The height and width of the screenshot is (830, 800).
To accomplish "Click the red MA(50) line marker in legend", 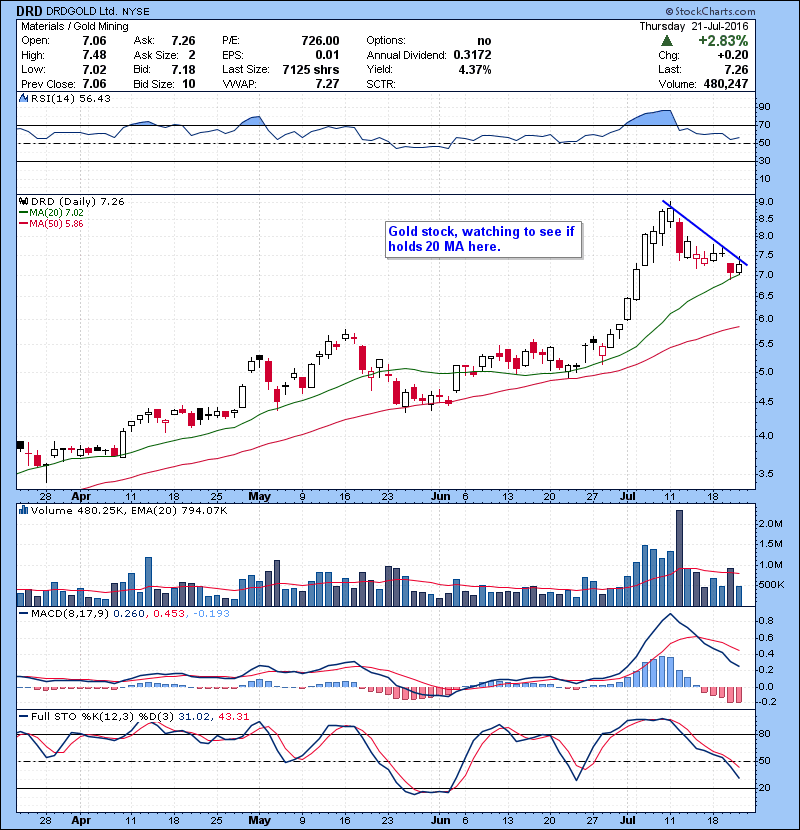I will click(24, 224).
